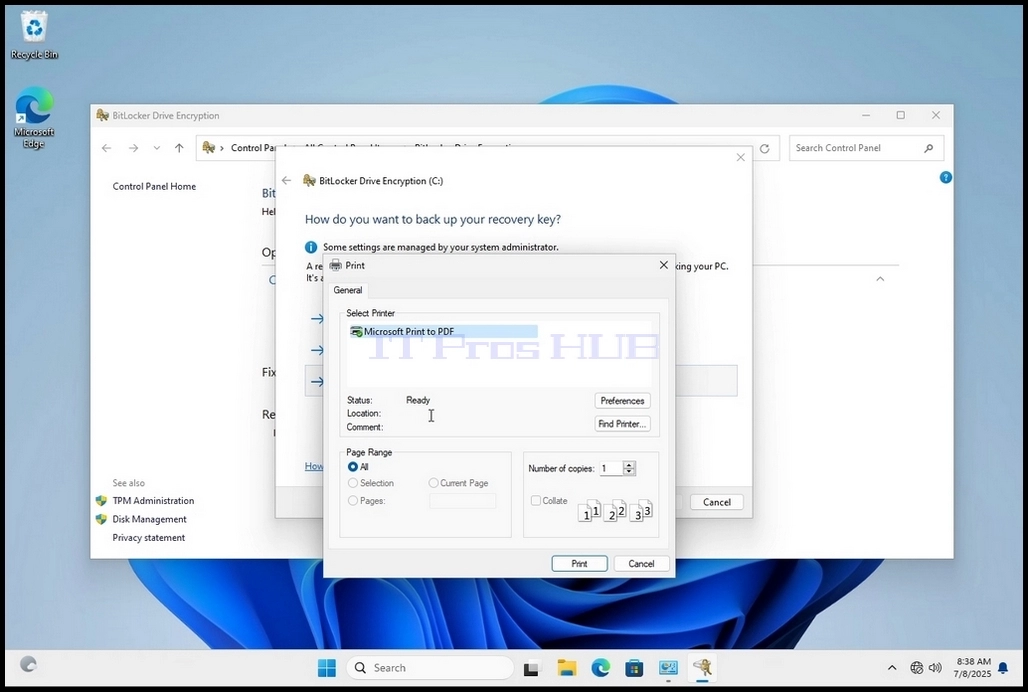Go back in Control Panel window
The image size is (1028, 692).
(x=106, y=148)
